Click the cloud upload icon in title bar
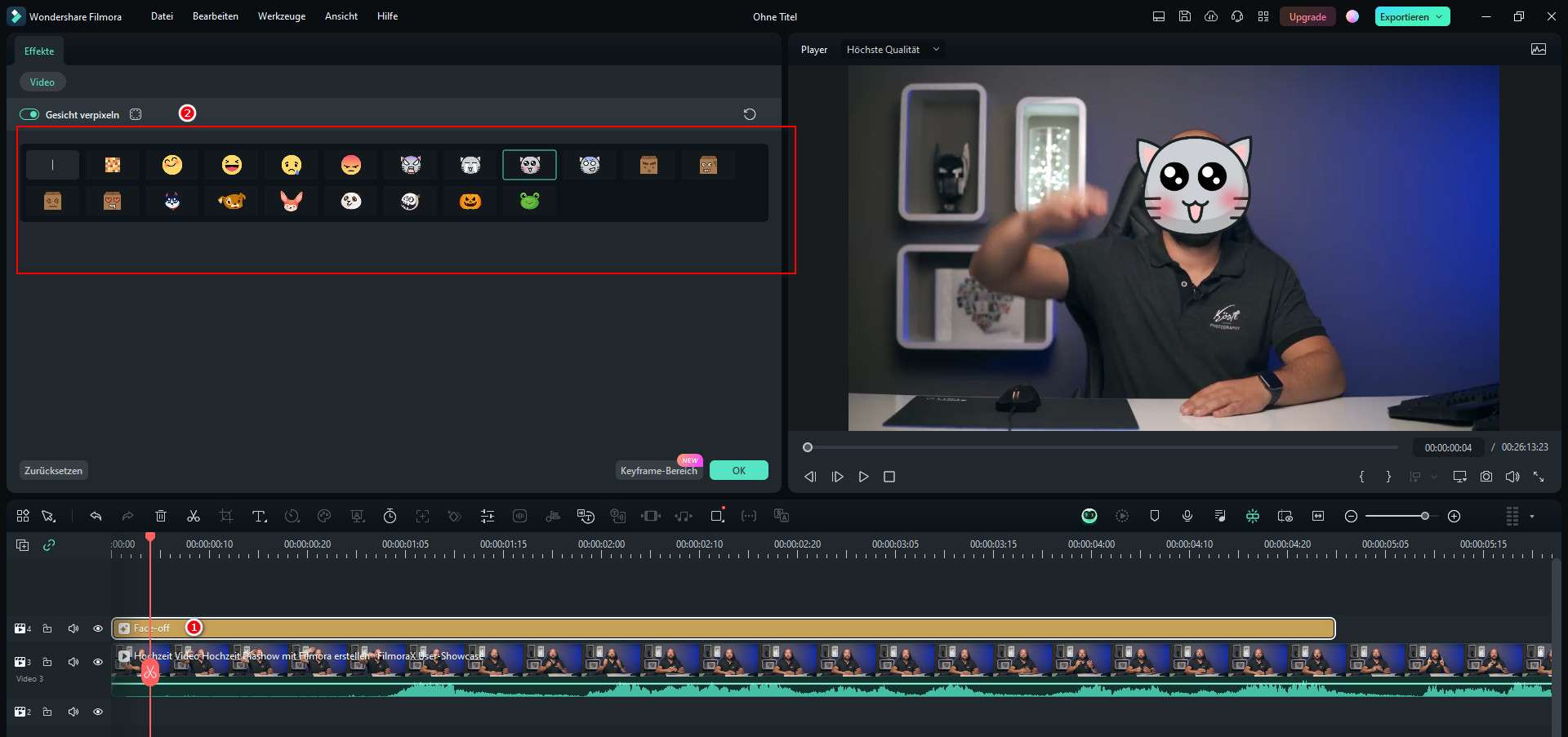The image size is (1568, 737). pyautogui.click(x=1211, y=16)
